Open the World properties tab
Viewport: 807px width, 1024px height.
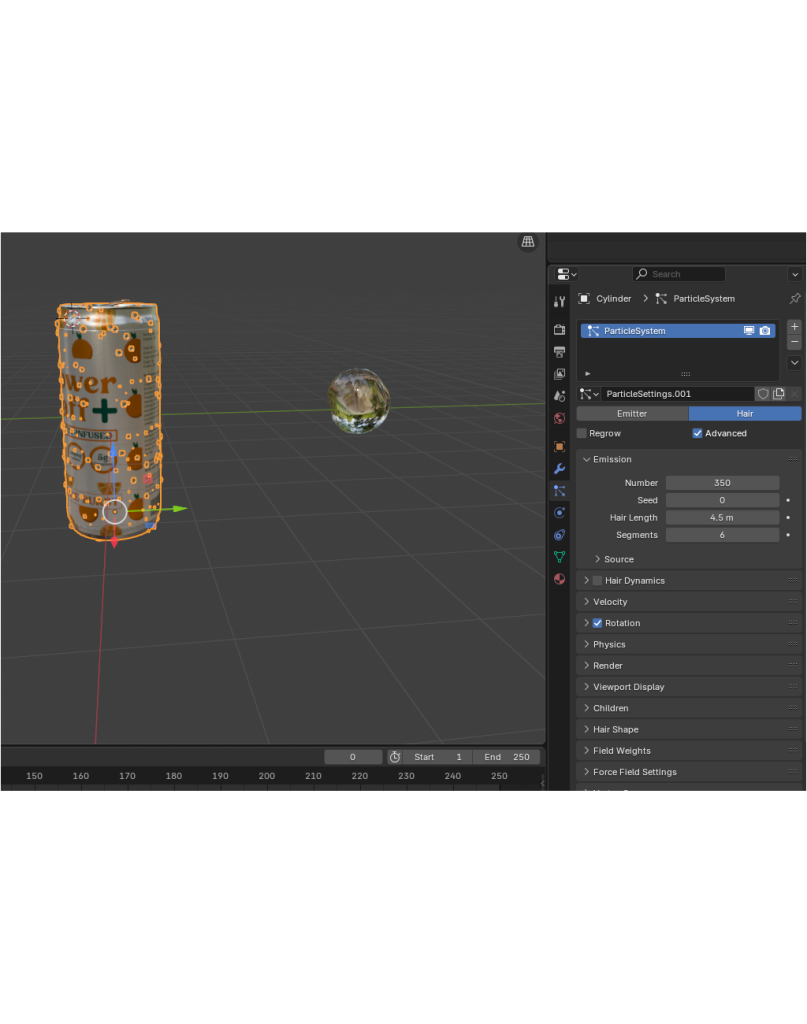559,418
